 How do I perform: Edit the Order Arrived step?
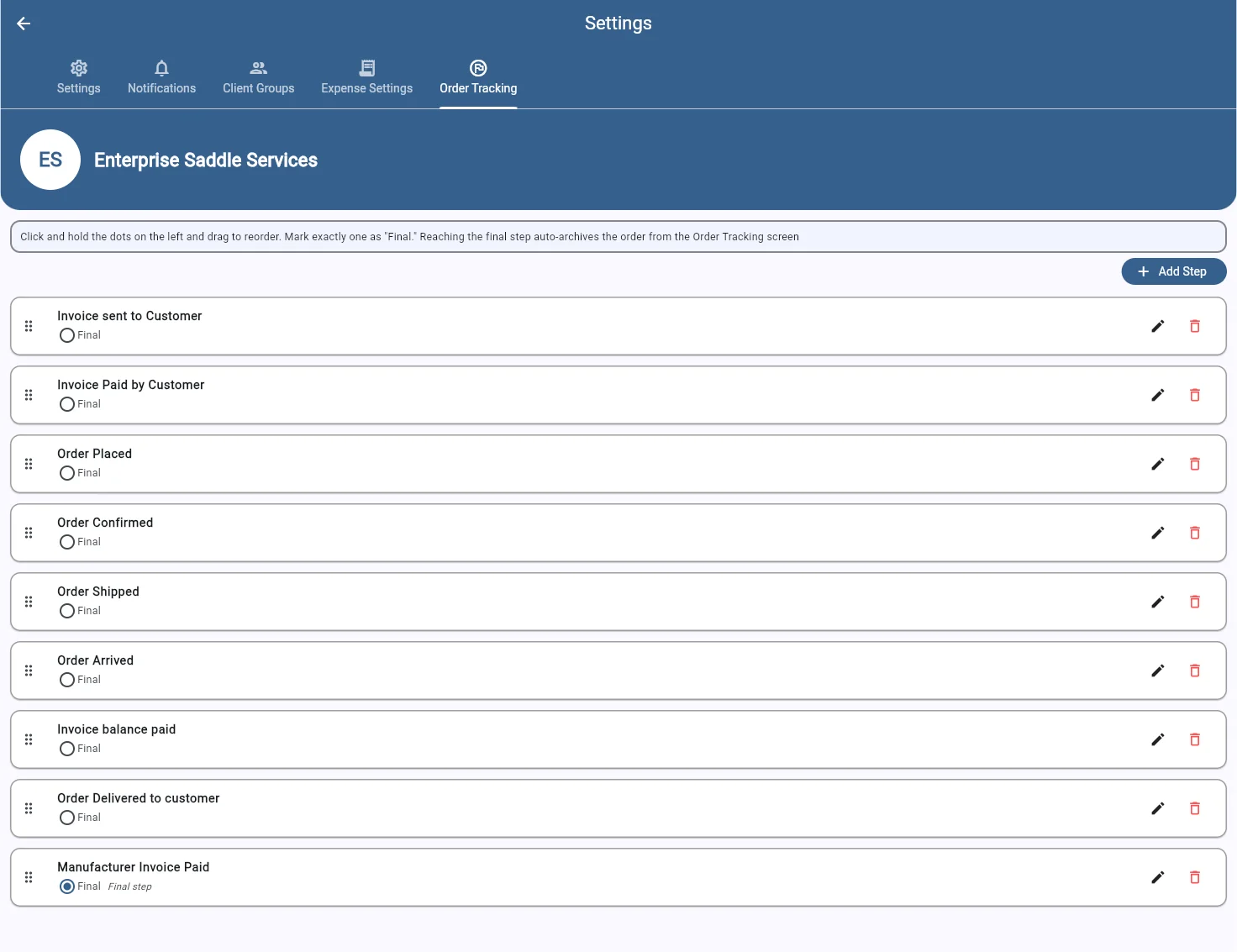[x=1158, y=671]
